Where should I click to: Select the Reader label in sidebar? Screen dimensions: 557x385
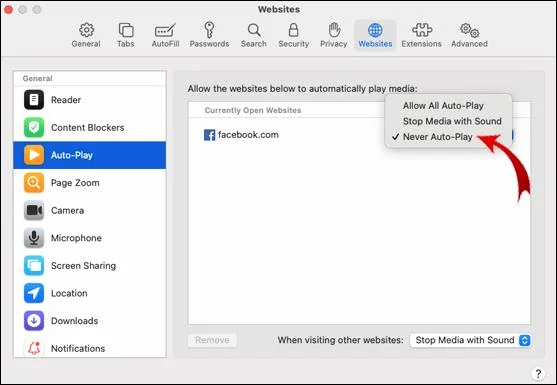(66, 100)
